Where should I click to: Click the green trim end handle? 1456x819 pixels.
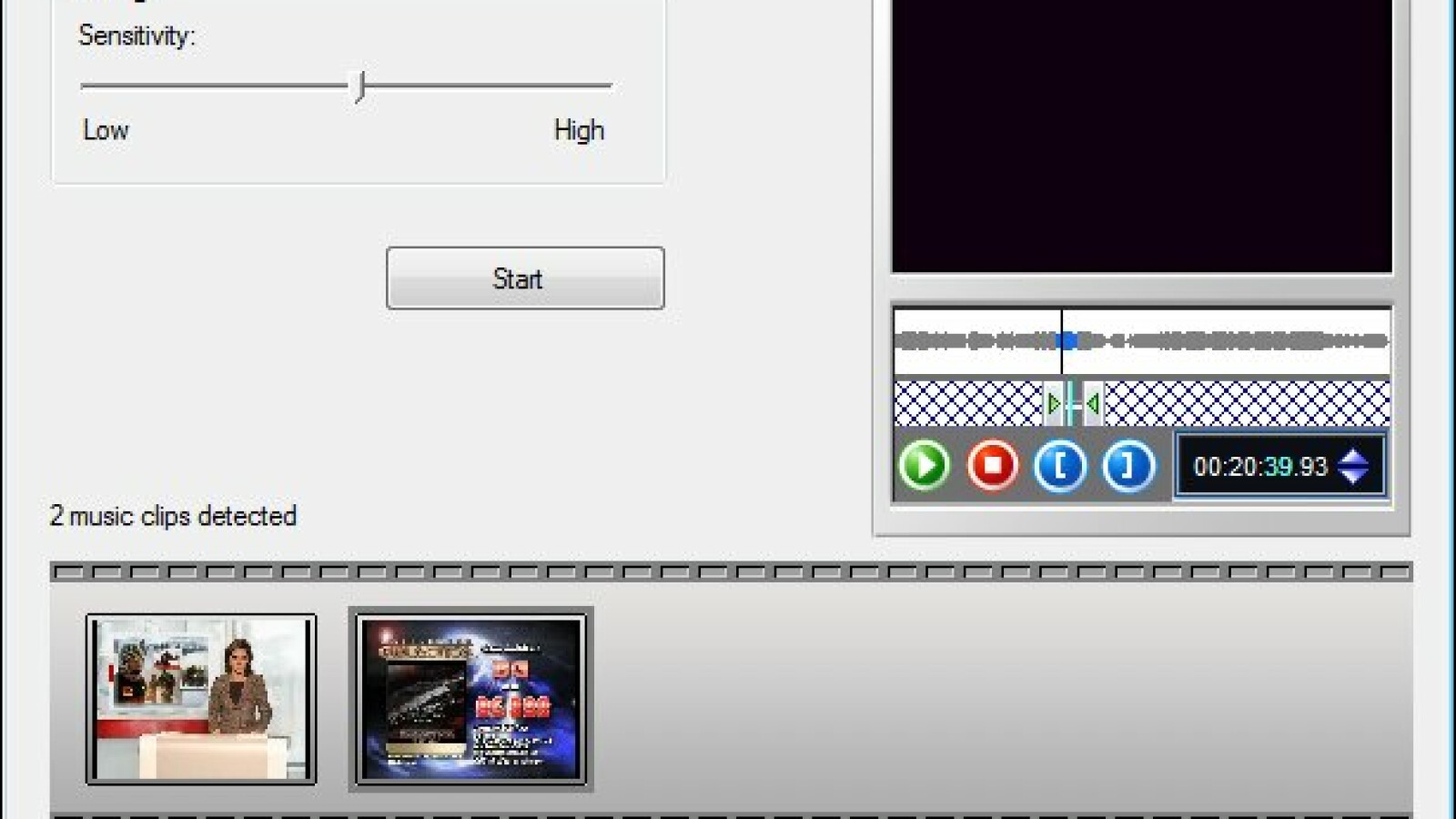click(x=1093, y=403)
